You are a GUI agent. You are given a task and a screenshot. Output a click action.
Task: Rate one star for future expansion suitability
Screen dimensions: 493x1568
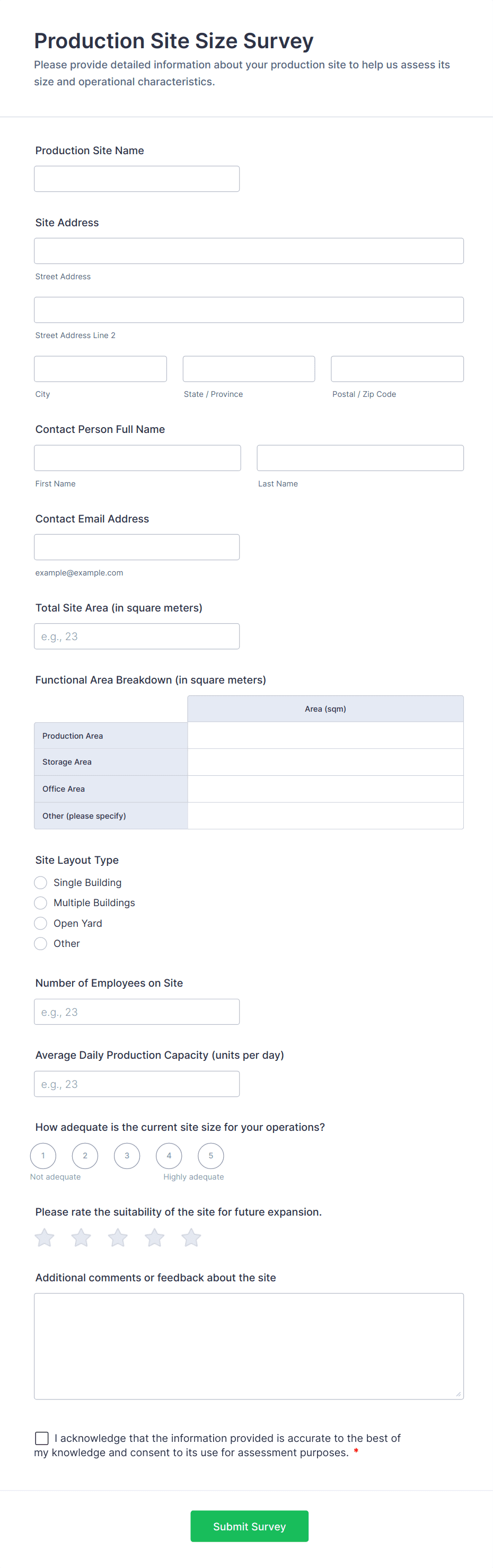44,1237
